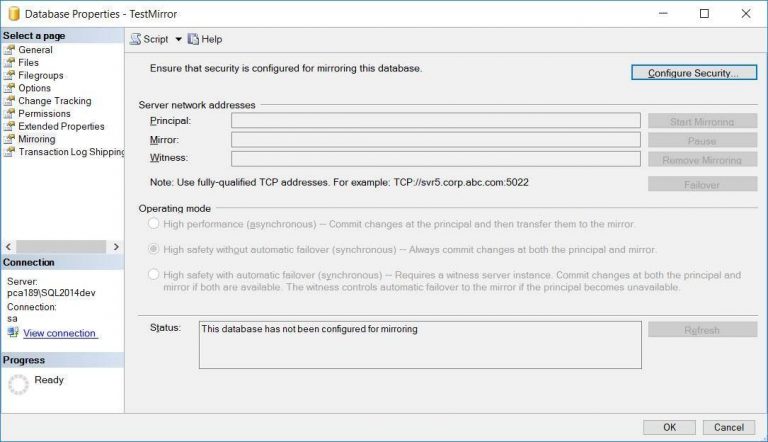768x442 pixels.
Task: Open the Transaction Log Shipping page
Action: click(x=70, y=152)
